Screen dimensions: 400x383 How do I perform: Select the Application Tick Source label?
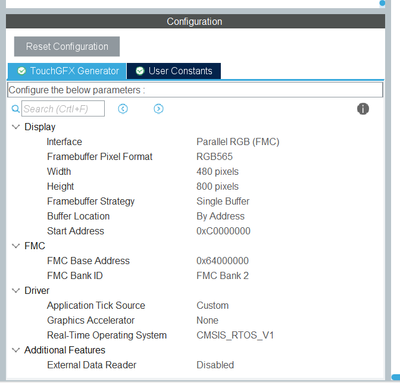click(96, 305)
